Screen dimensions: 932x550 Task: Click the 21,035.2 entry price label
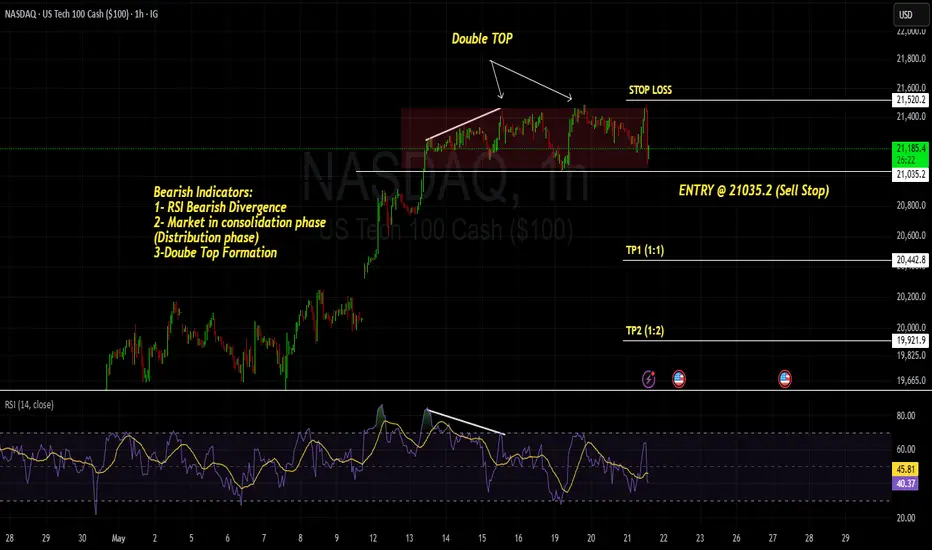click(911, 174)
